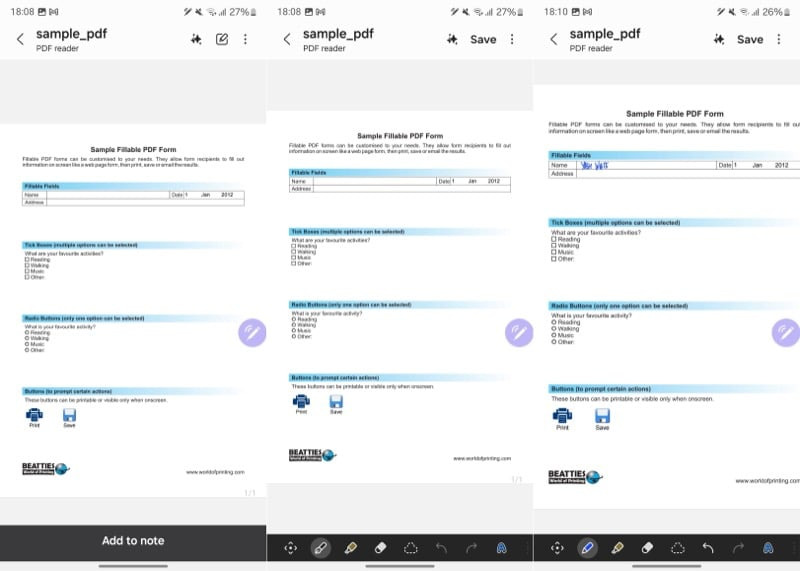Undo the stroke using the 18:10 screen undo arrow
800x571 pixels.
(708, 548)
